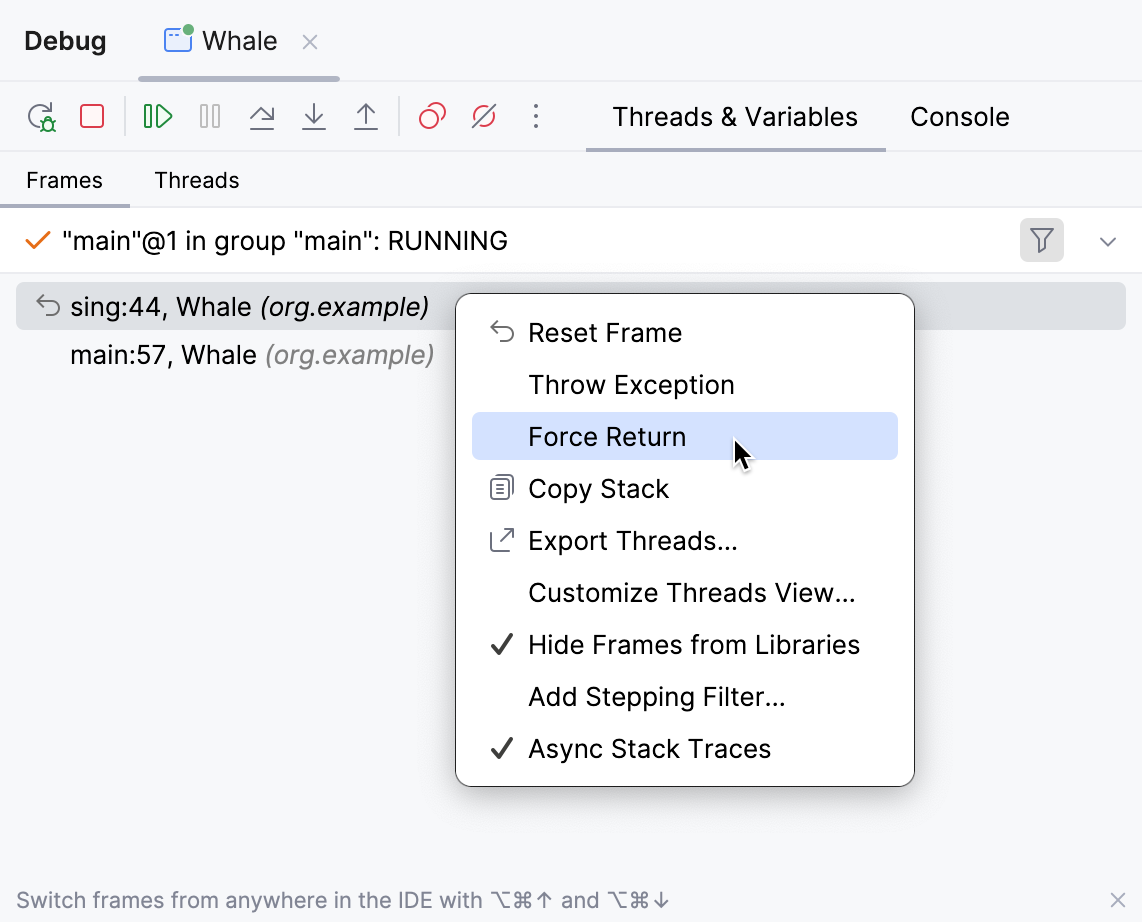Step out of the current frame
This screenshot has height=922, width=1142.
[366, 116]
